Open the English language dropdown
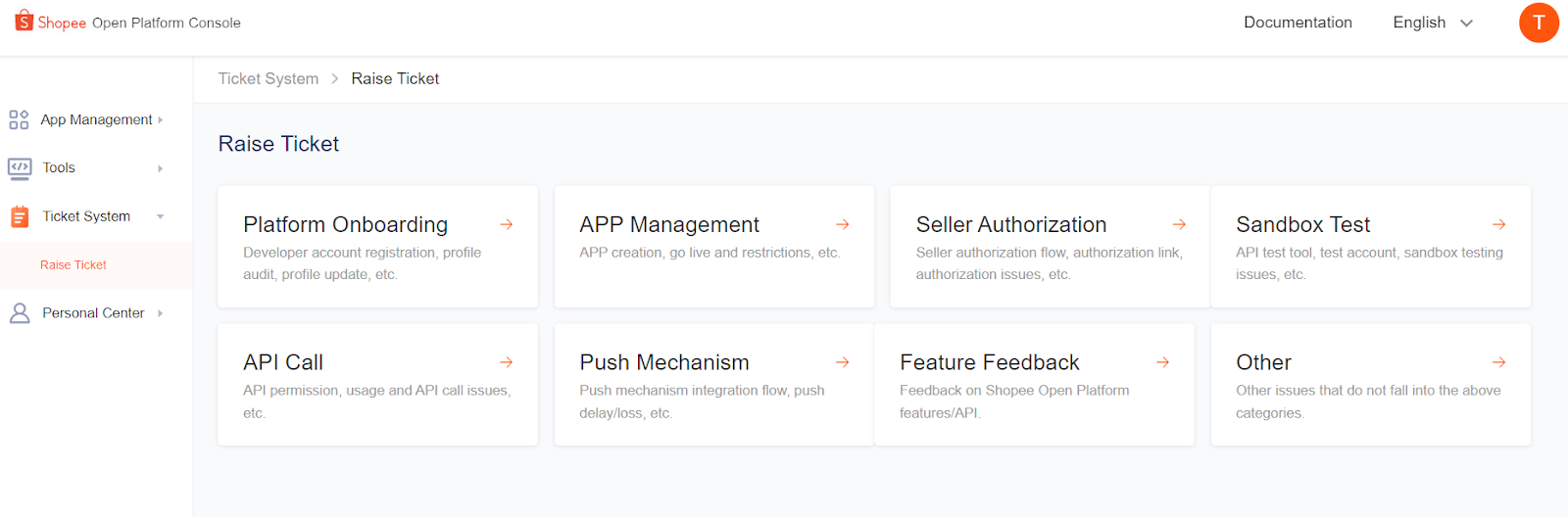This screenshot has width=1568, height=517. [1432, 23]
